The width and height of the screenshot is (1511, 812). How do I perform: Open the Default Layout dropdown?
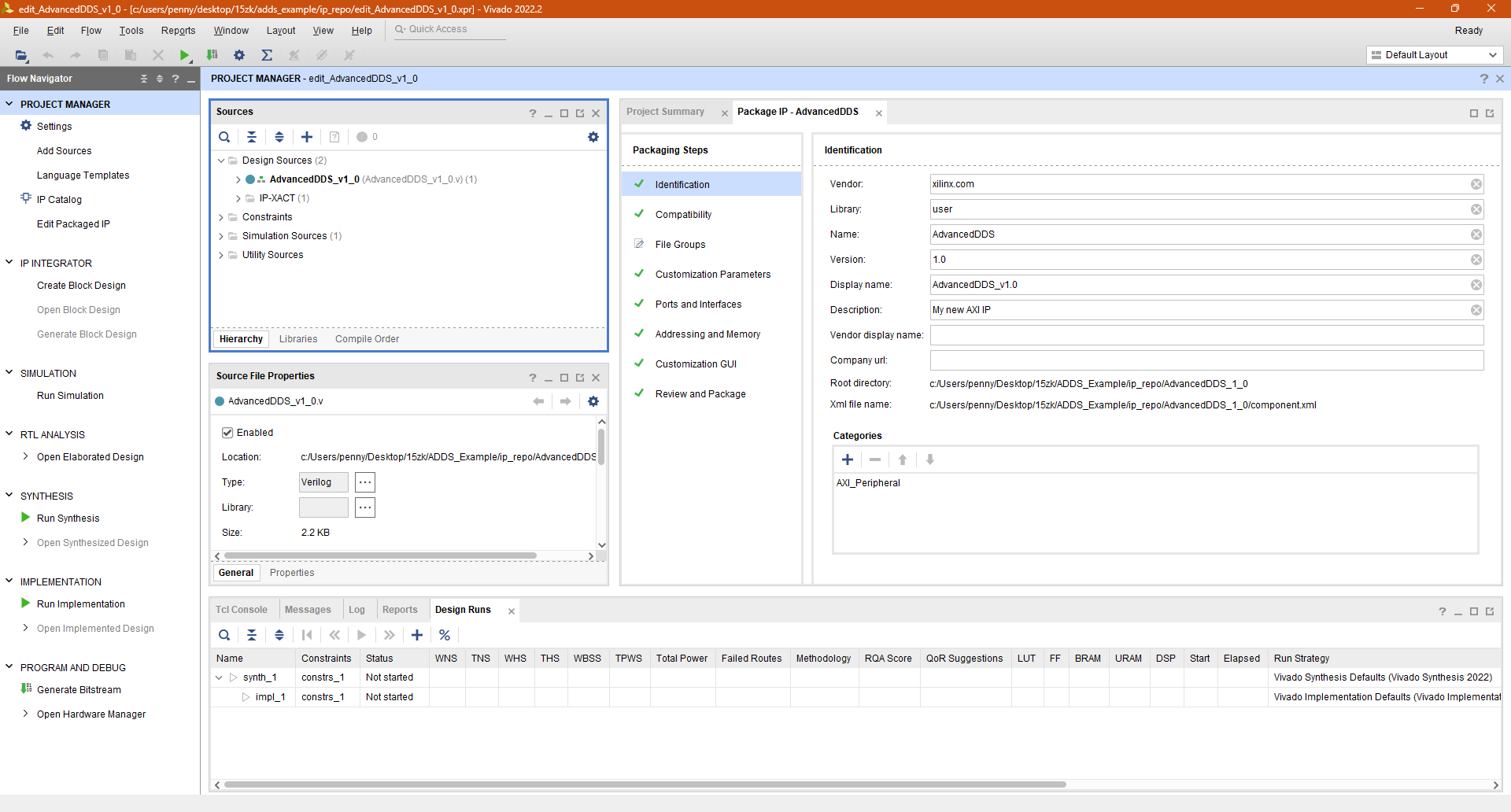pos(1434,55)
